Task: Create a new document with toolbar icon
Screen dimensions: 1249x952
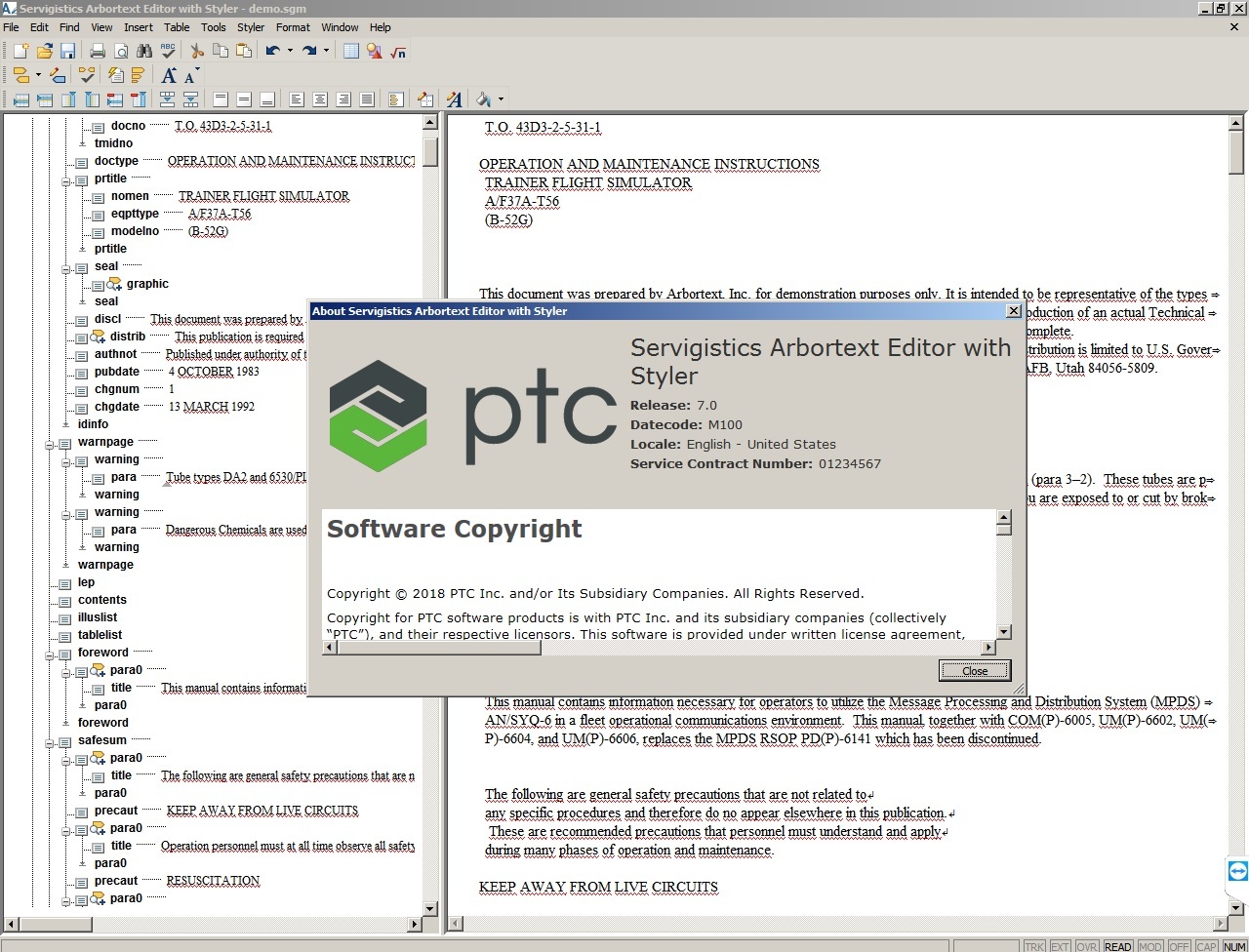Action: pyautogui.click(x=20, y=51)
